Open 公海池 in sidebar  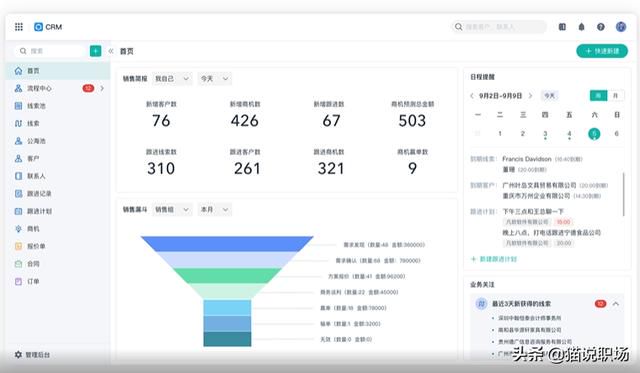pyautogui.click(x=58, y=141)
